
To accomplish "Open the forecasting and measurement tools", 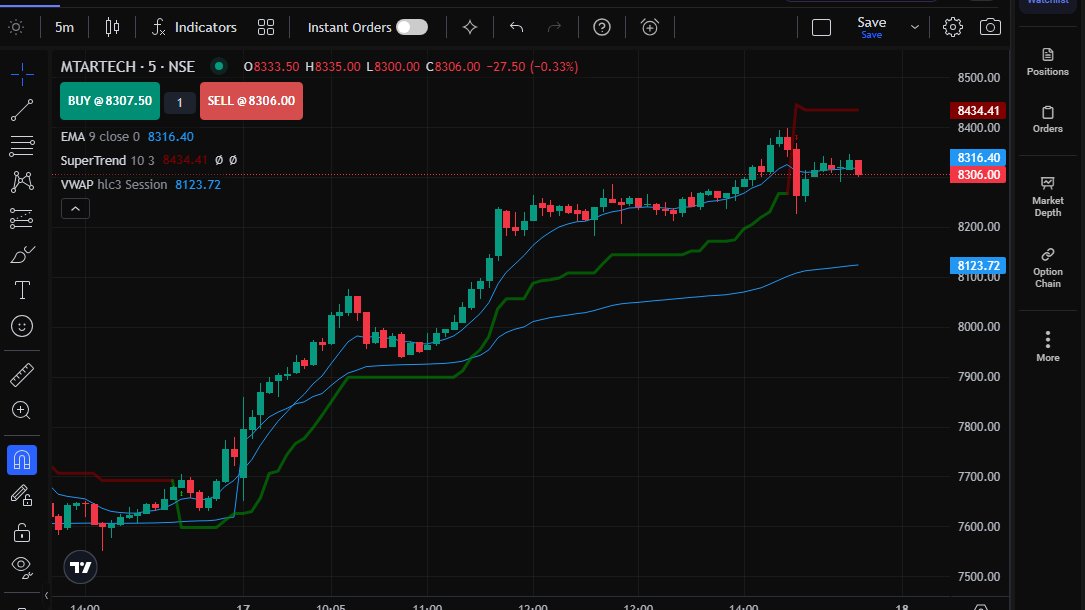I will click(22, 219).
